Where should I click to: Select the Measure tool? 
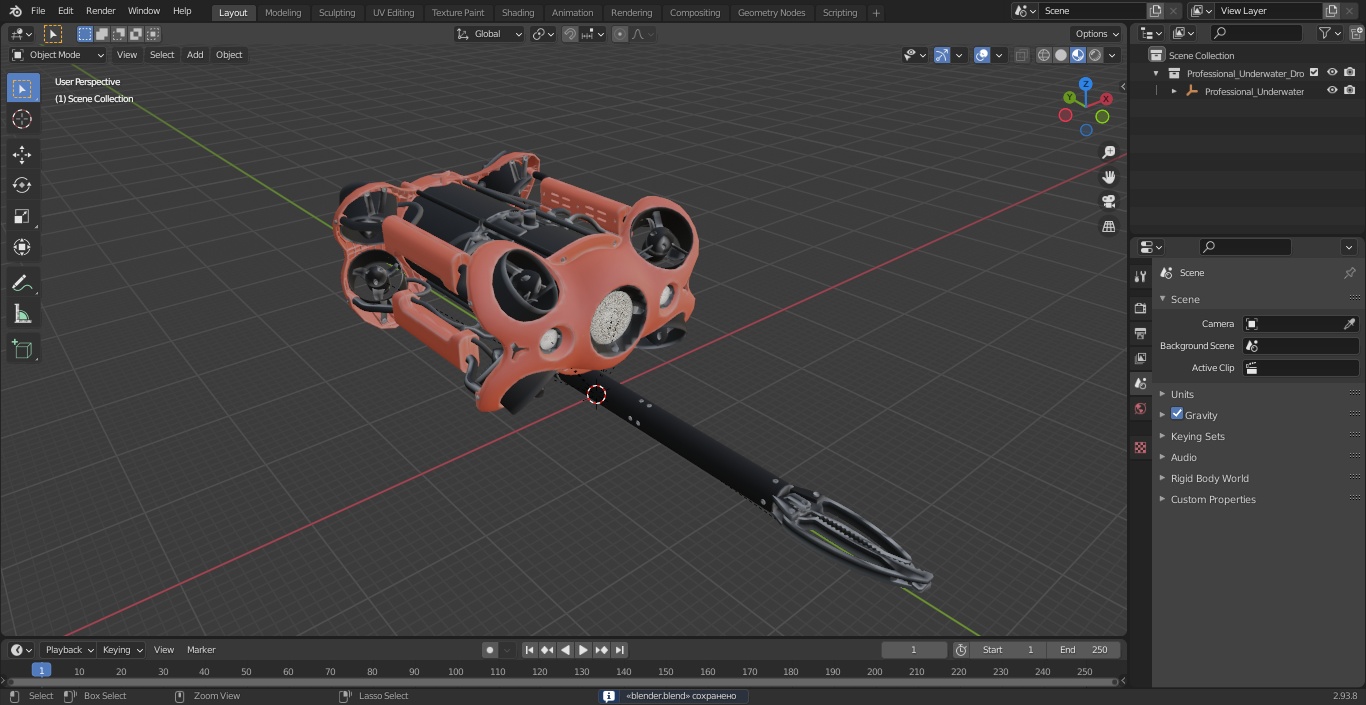click(22, 314)
